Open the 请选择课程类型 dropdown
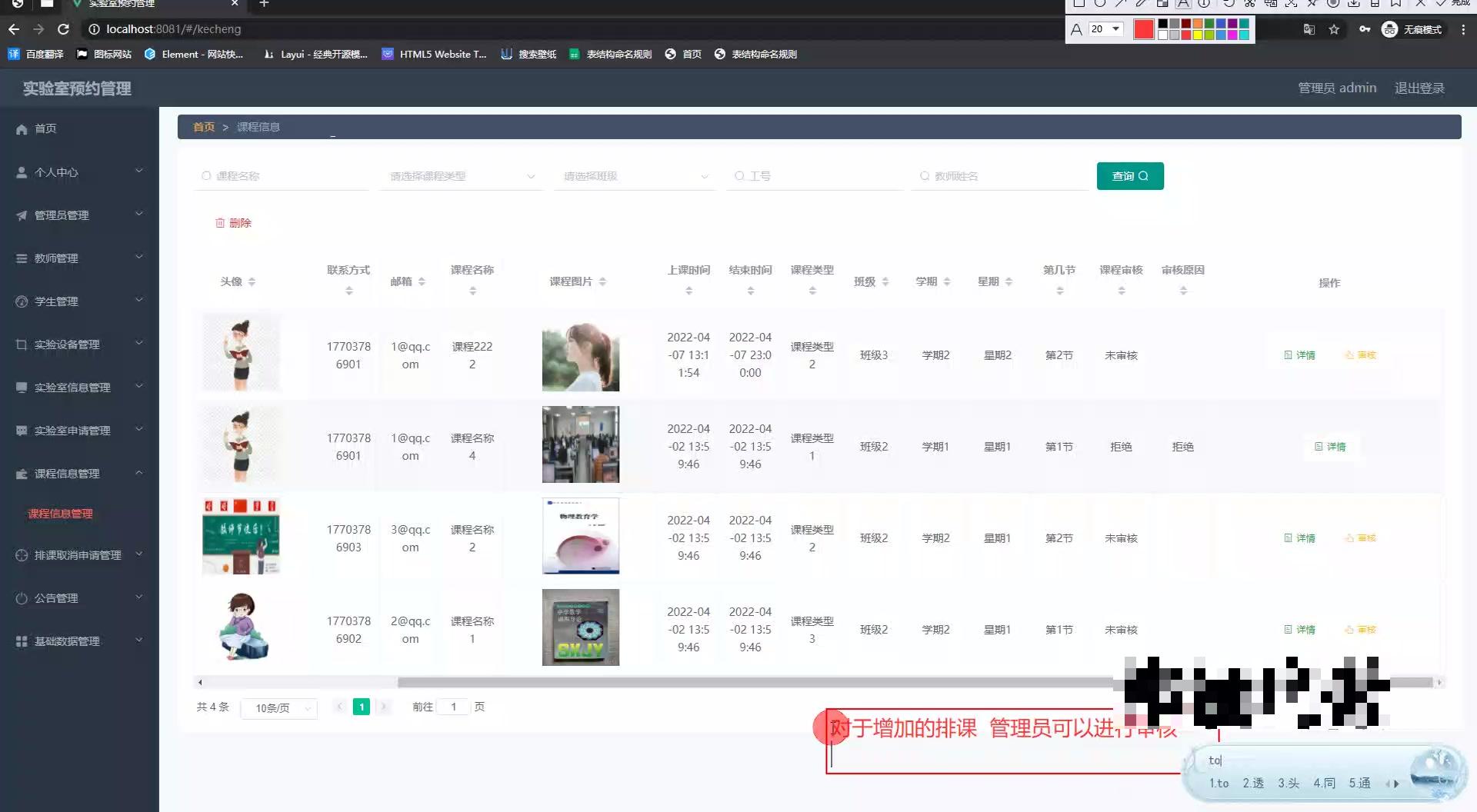Screen dimensions: 1477x812 point(461,175)
